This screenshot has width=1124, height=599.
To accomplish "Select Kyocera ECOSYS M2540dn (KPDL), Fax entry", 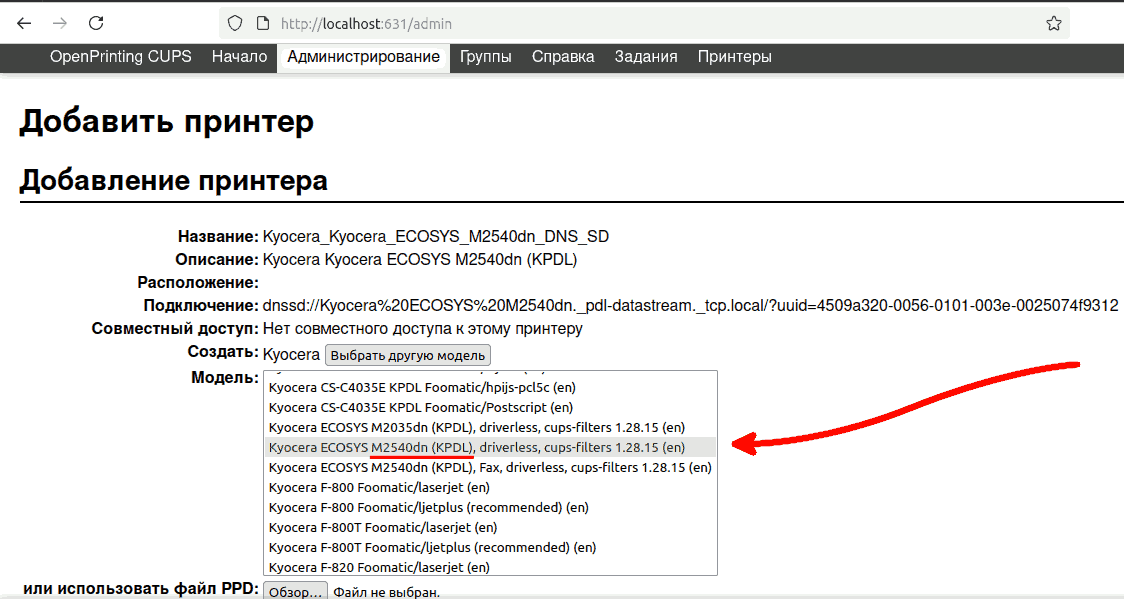I will [x=490, y=468].
